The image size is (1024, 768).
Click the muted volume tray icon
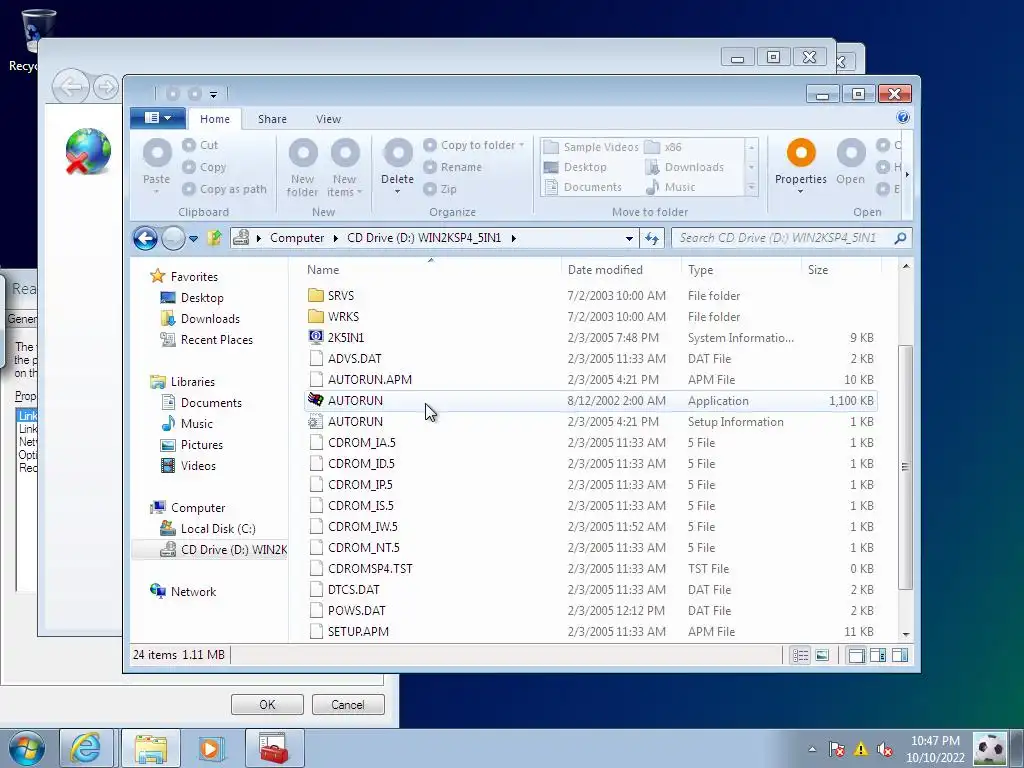pyautogui.click(x=885, y=749)
